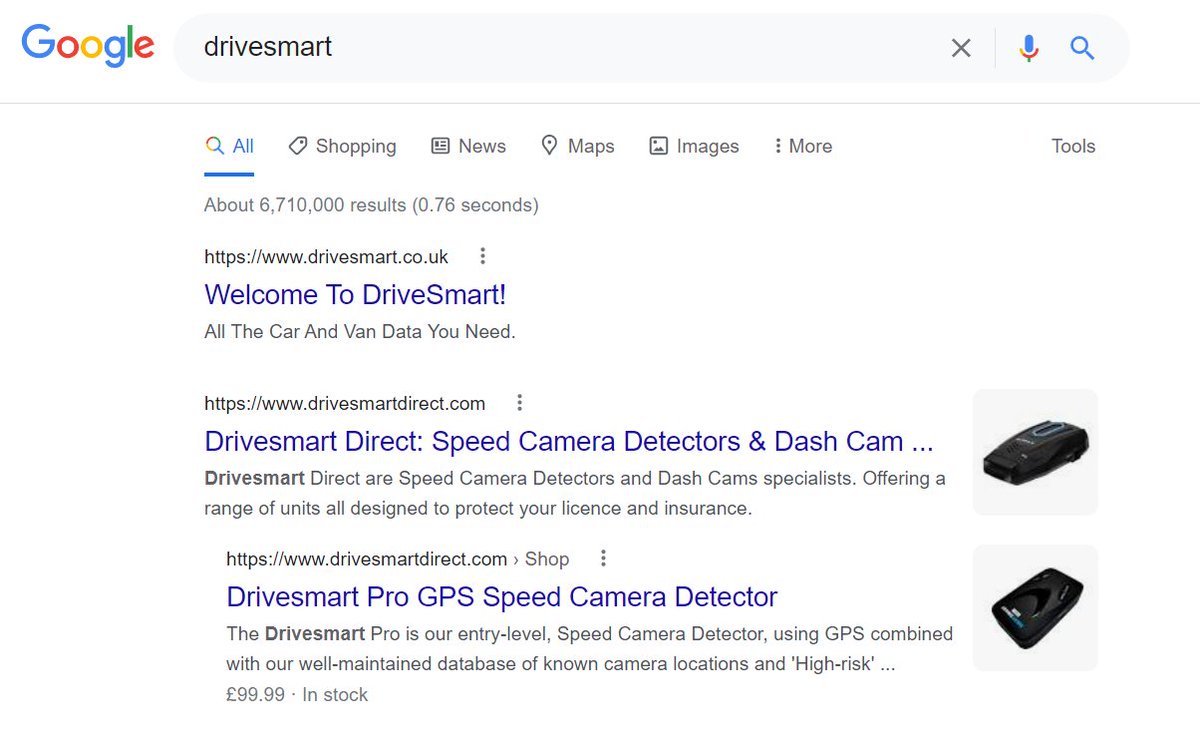
Task: Open options dots beside drivesmart.co.uk
Action: (483, 256)
